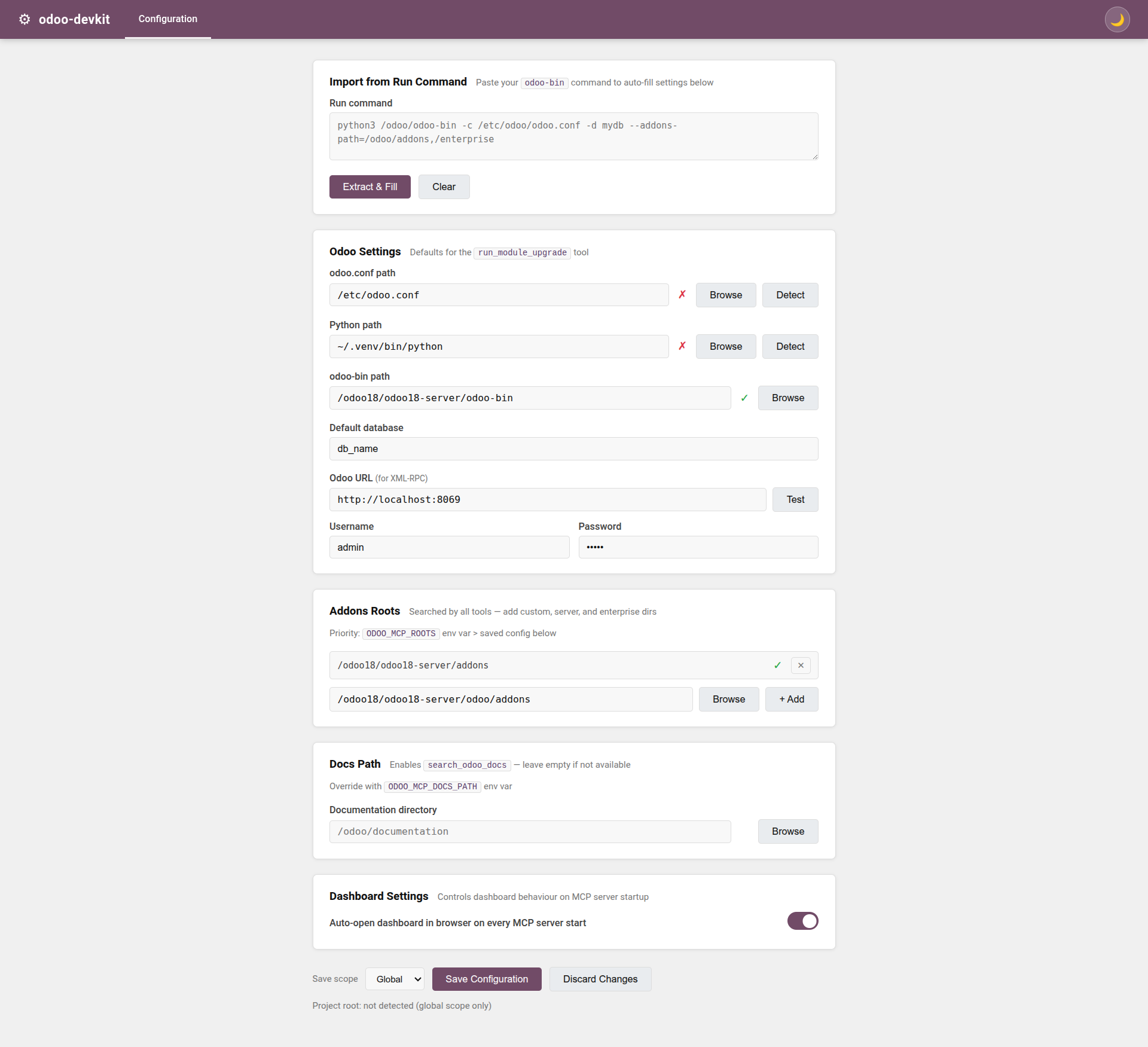The width and height of the screenshot is (1148, 1047).
Task: Click the Documentation directory field
Action: 530,831
